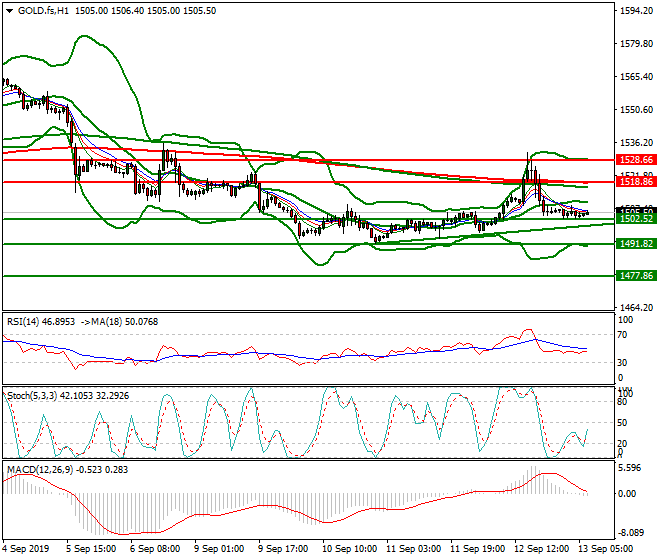Image resolution: width=660 pixels, height=560 pixels.
Task: Click the 6 Sep 08:00 time label
Action: coord(155,549)
